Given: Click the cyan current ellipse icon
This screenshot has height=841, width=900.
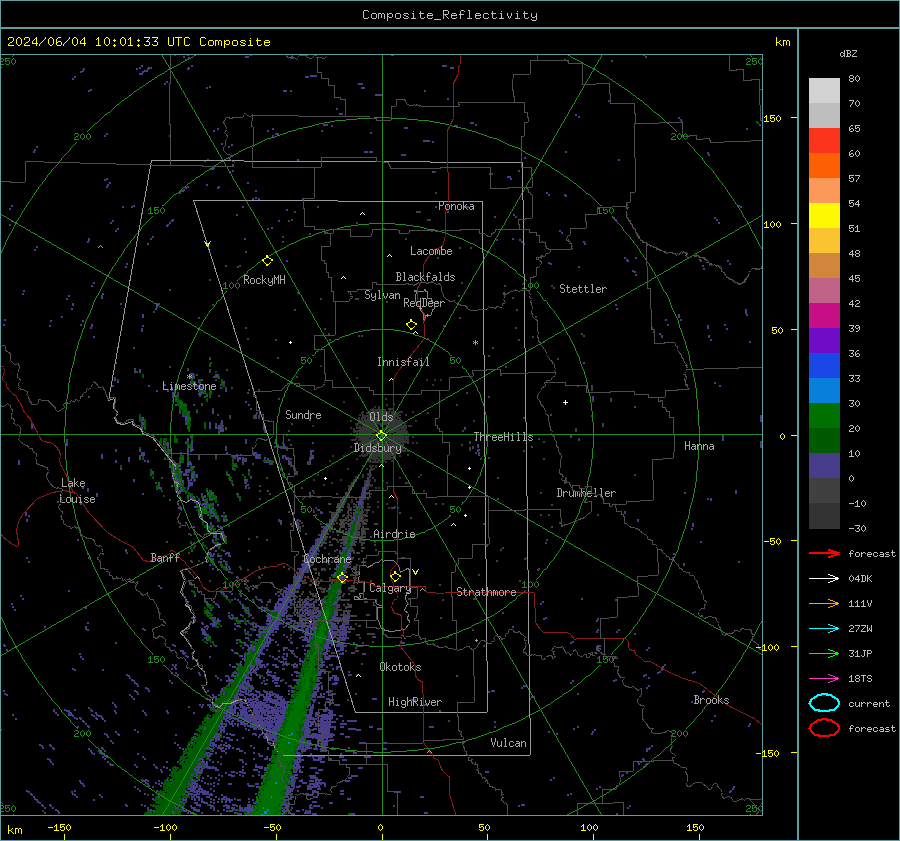Looking at the screenshot, I should pos(824,703).
